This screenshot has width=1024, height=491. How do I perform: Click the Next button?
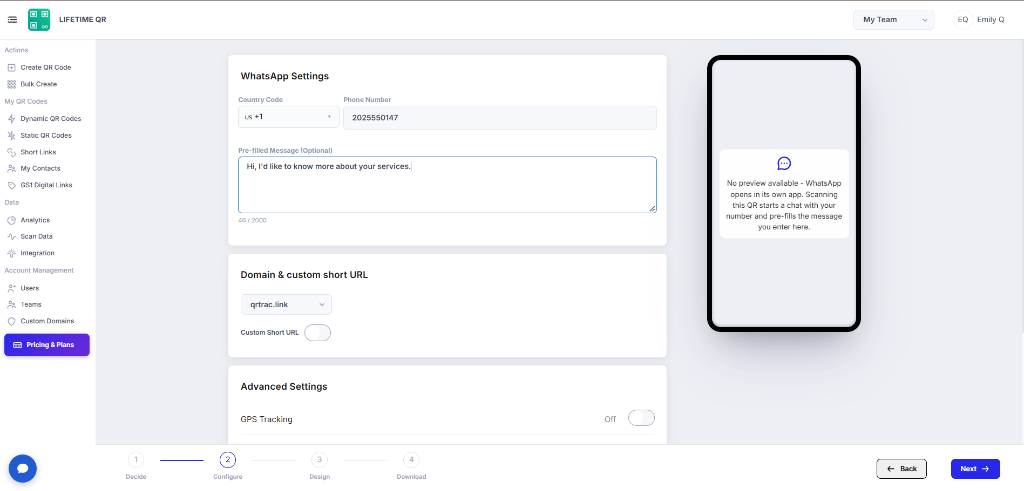pyautogui.click(x=975, y=469)
